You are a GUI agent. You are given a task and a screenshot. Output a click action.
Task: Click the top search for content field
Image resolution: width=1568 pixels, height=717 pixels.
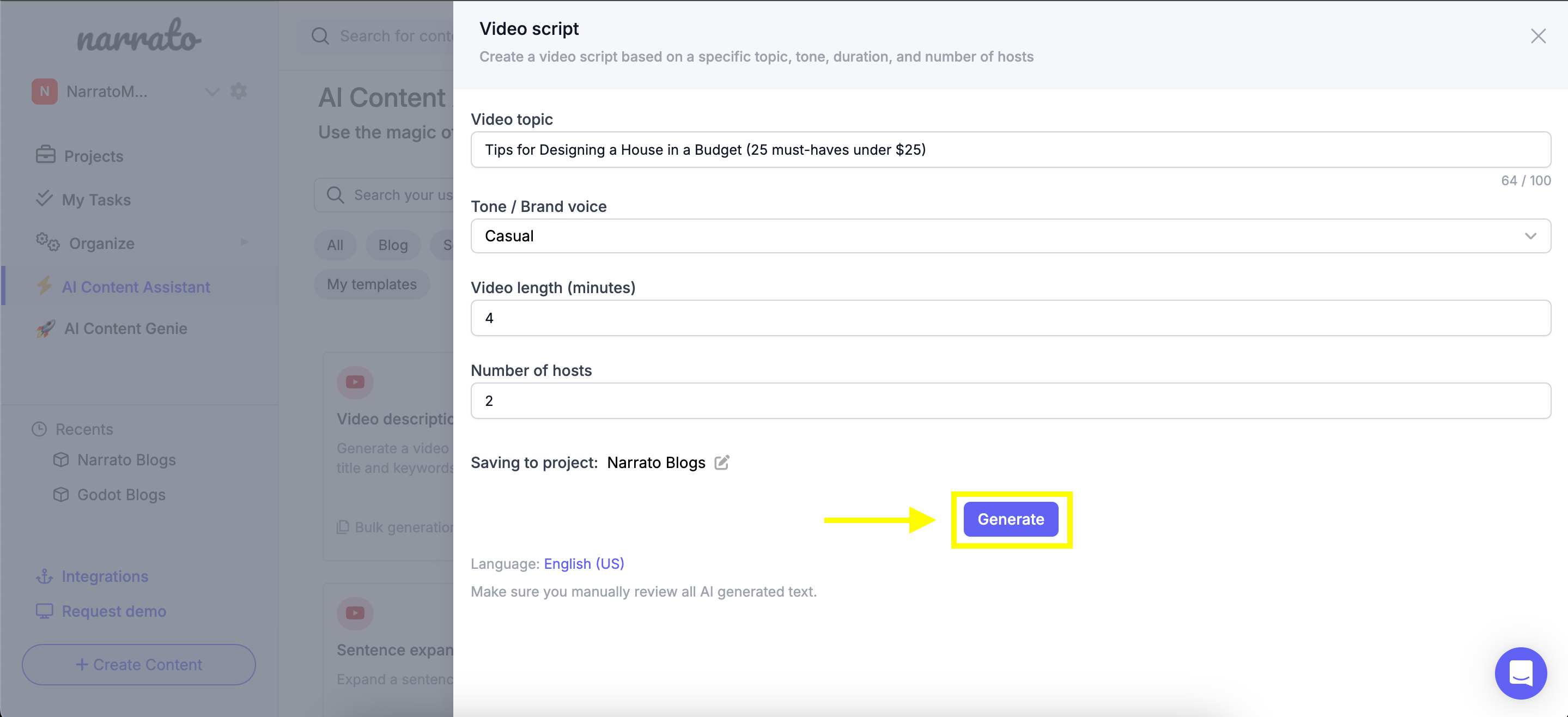point(375,37)
